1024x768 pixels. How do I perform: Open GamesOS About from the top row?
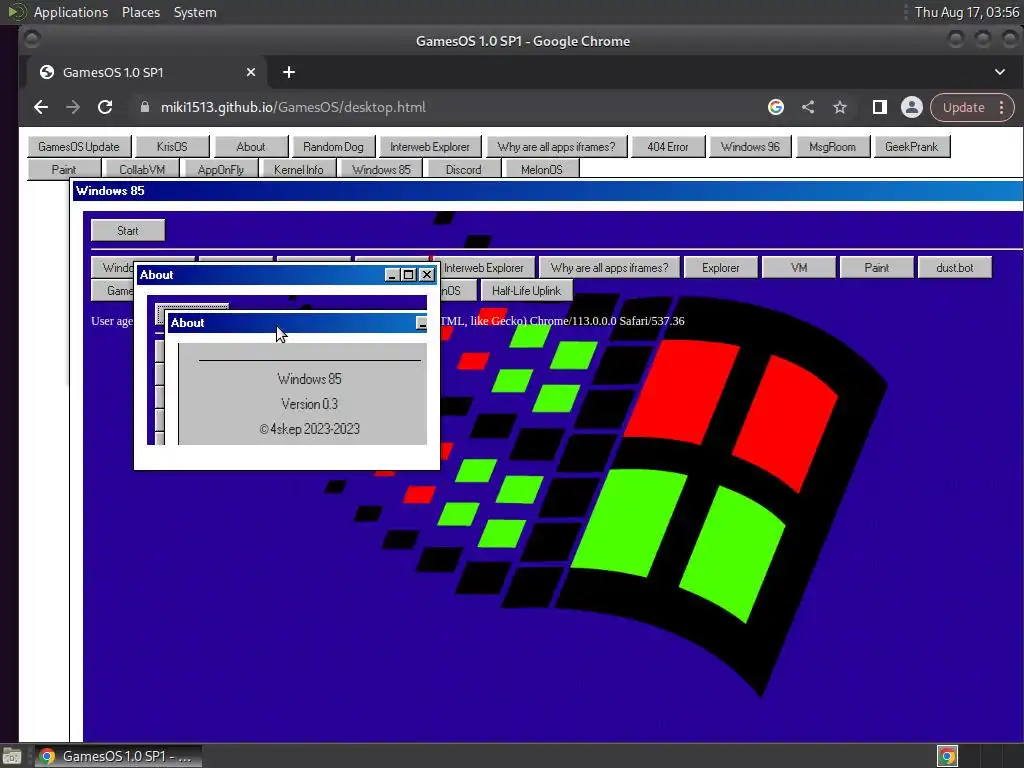click(251, 146)
